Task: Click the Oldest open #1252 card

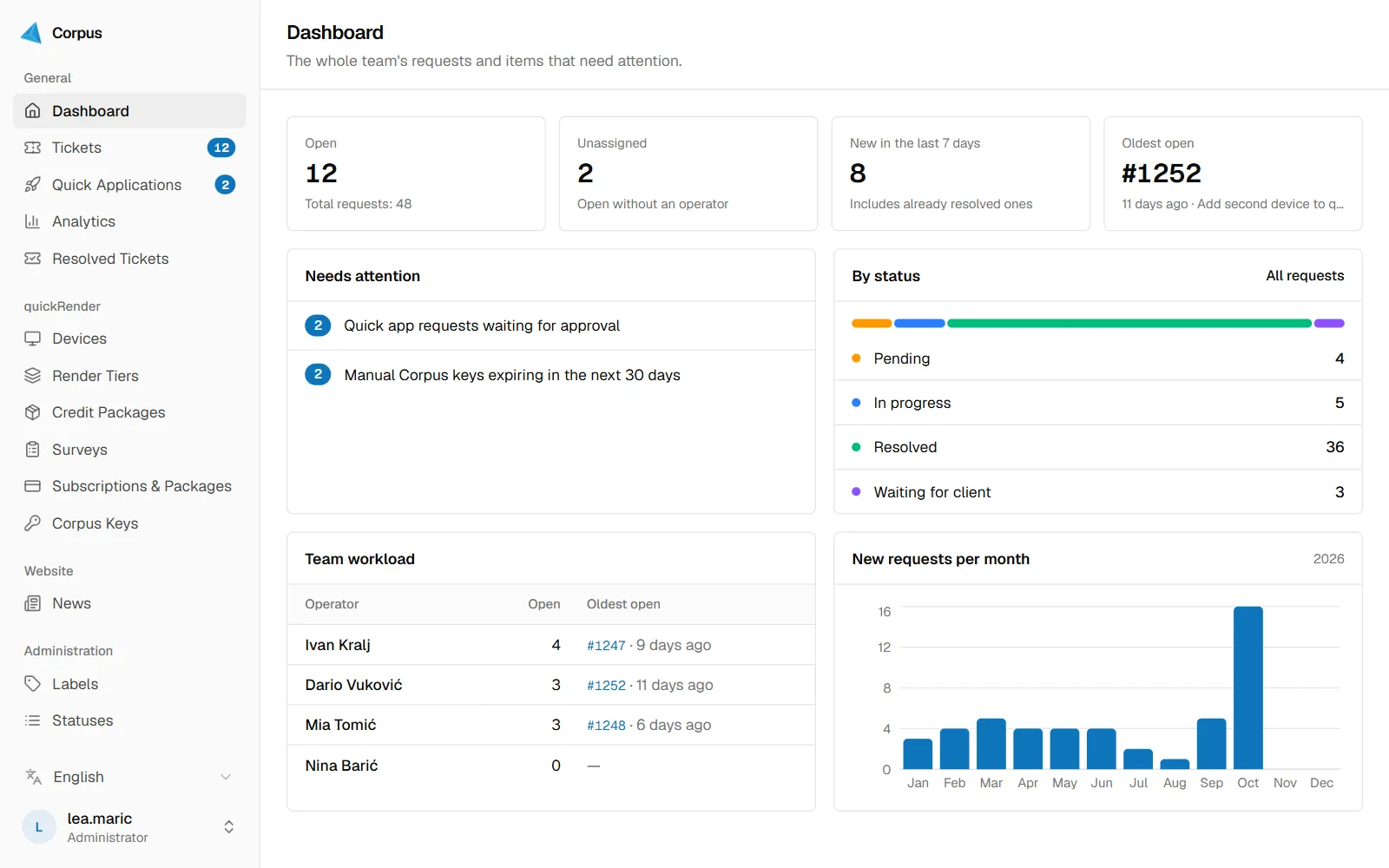Action: coord(1233,174)
